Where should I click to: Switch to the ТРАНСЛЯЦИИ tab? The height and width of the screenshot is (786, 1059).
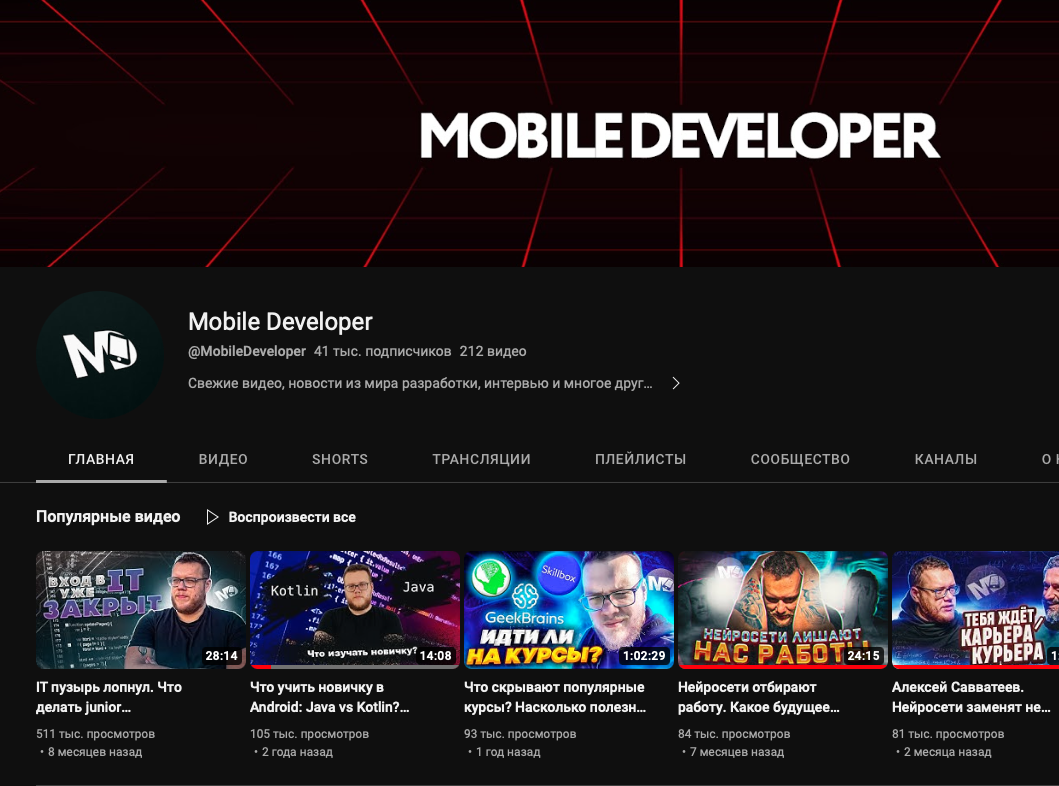(x=481, y=459)
